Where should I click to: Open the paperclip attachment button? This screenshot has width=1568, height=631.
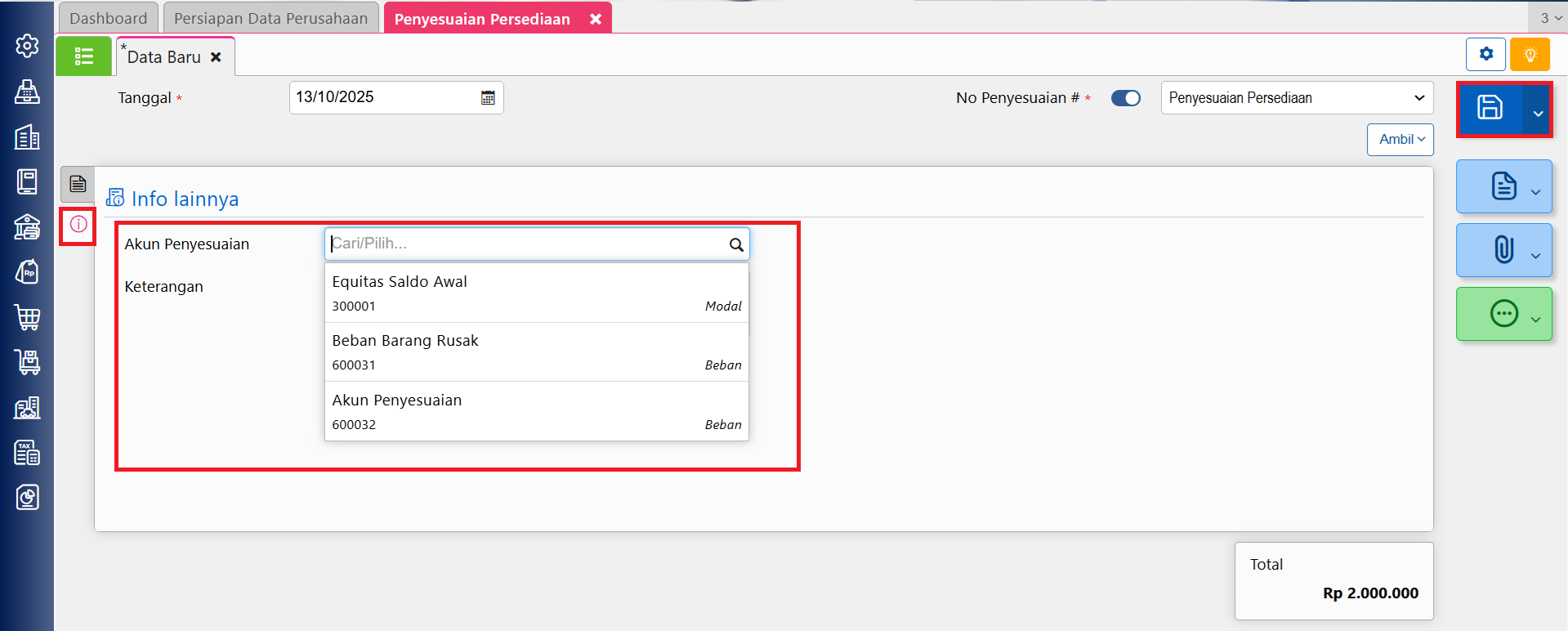pos(1503,249)
